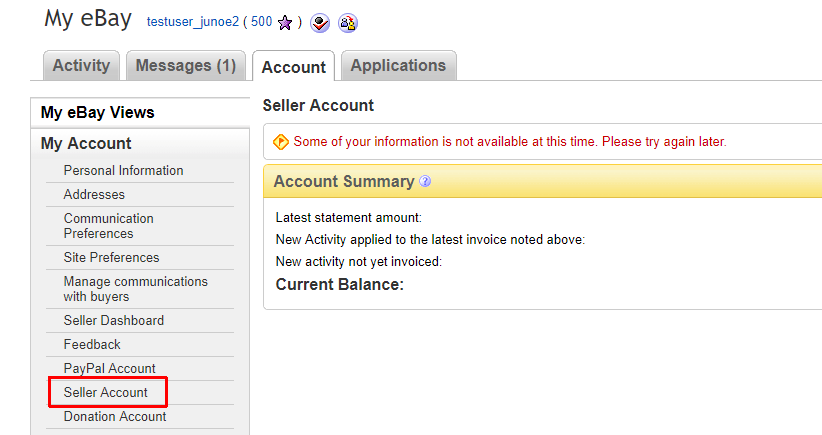Go to Addresses settings

pyautogui.click(x=94, y=194)
